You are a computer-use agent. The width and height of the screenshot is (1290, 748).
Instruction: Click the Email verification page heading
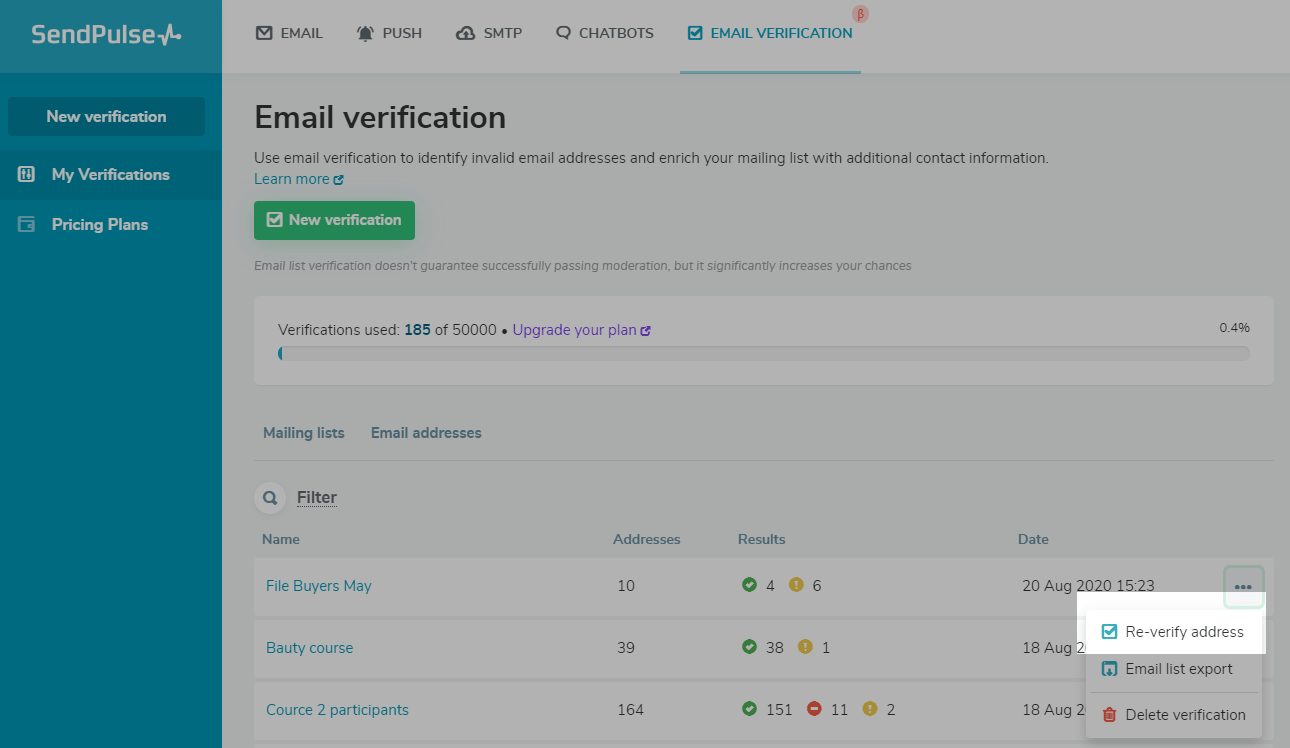tap(380, 117)
